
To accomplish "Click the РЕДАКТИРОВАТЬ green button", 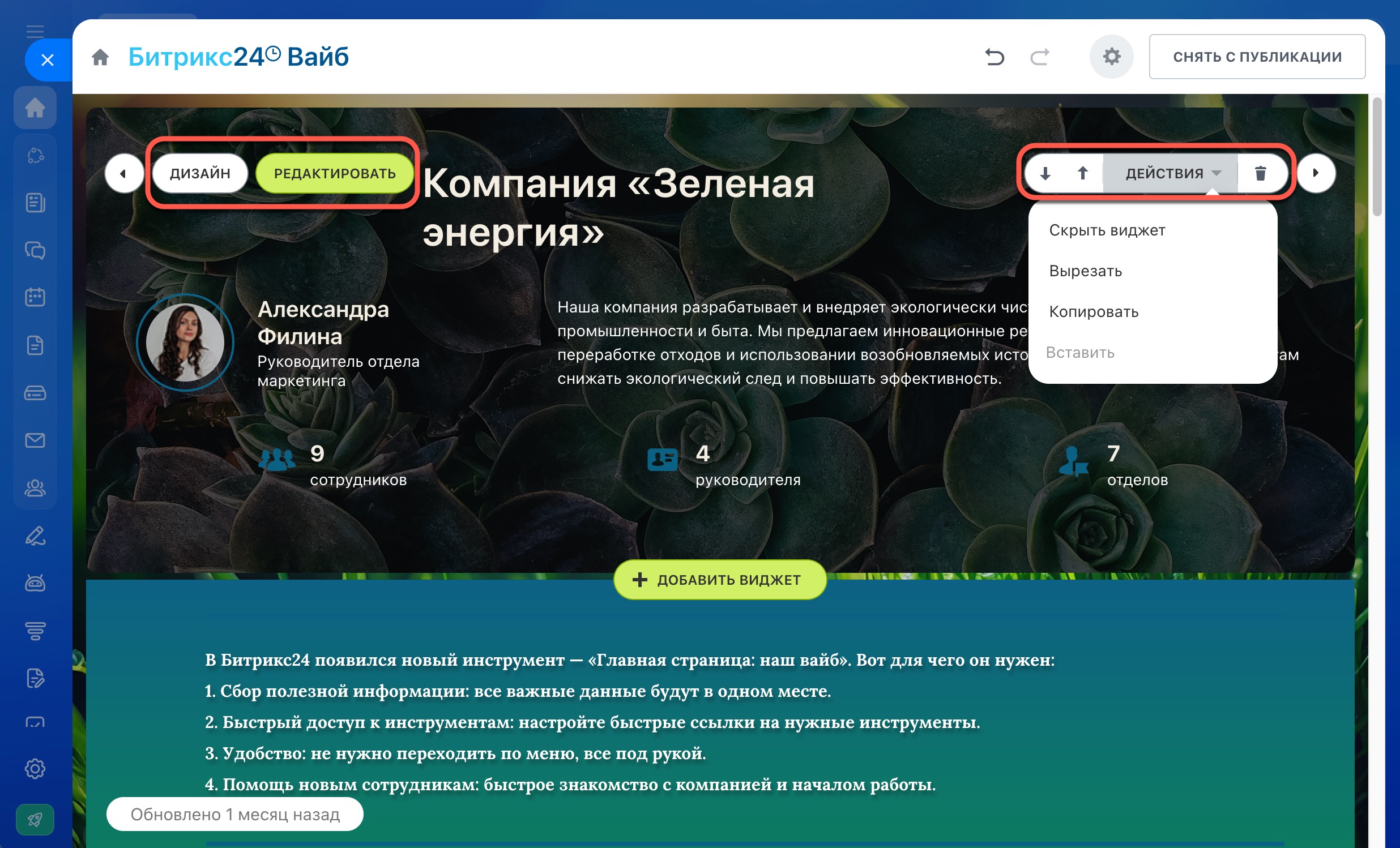I will [x=335, y=173].
